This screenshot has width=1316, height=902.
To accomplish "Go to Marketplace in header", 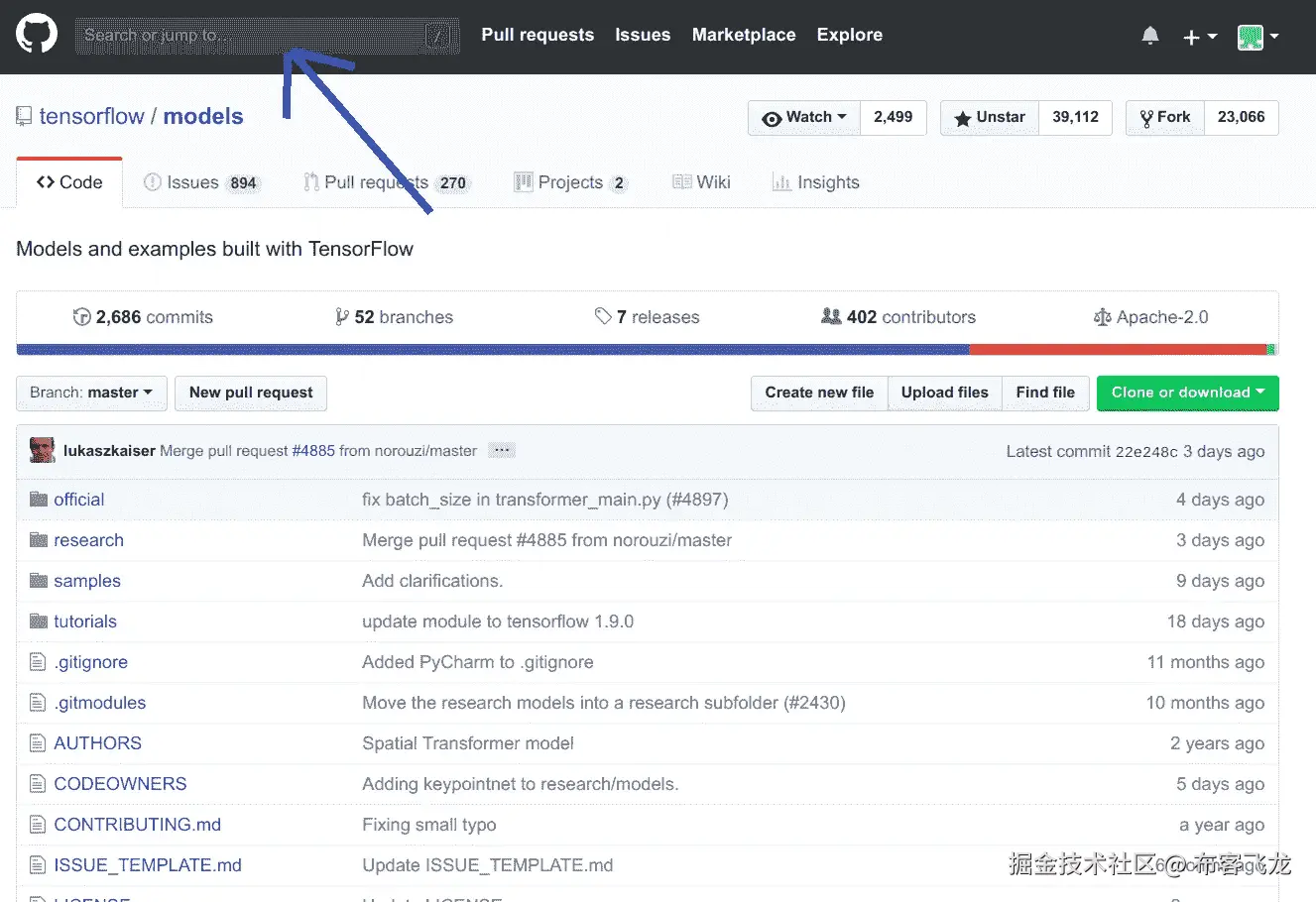I will point(744,35).
